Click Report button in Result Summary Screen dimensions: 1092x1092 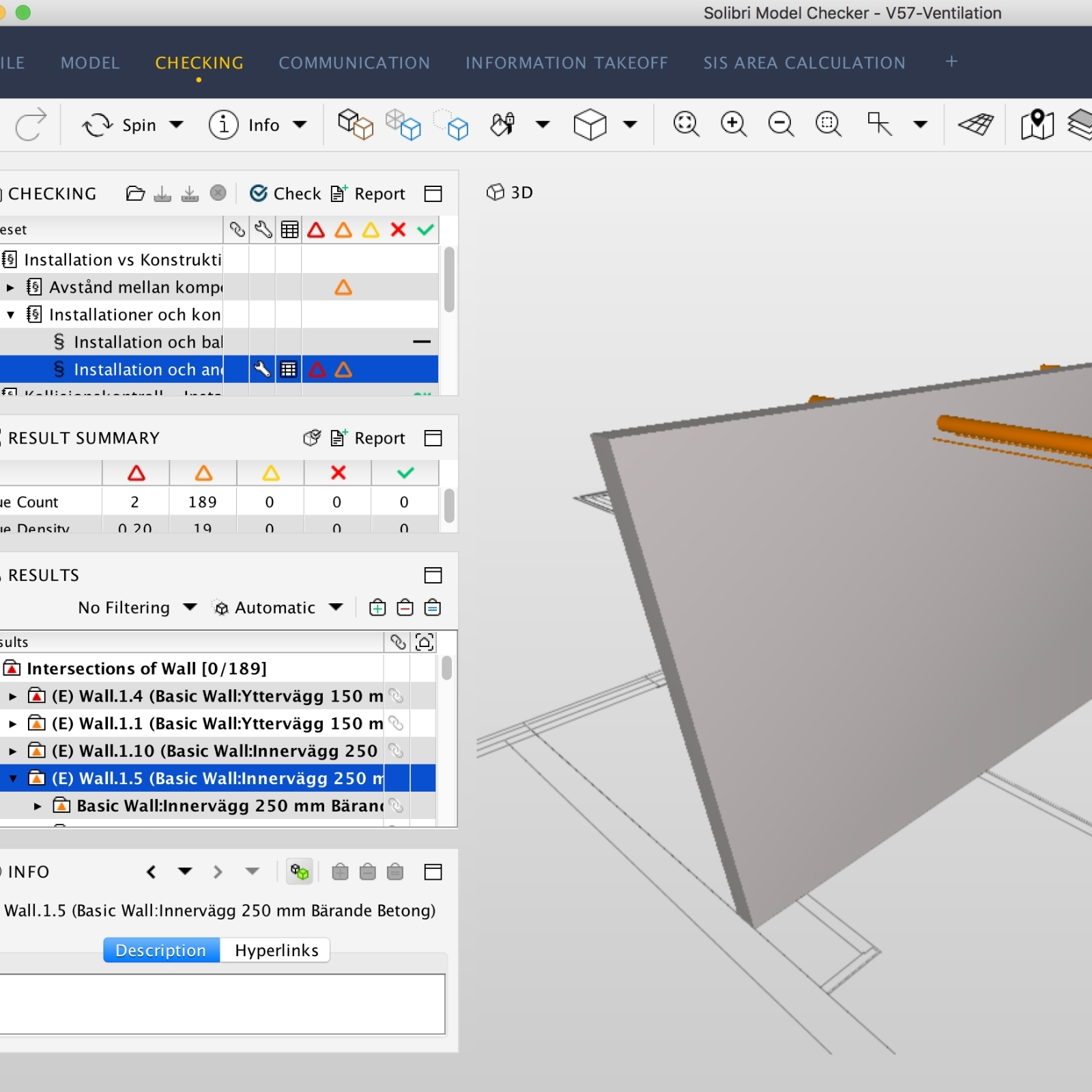[x=369, y=438]
